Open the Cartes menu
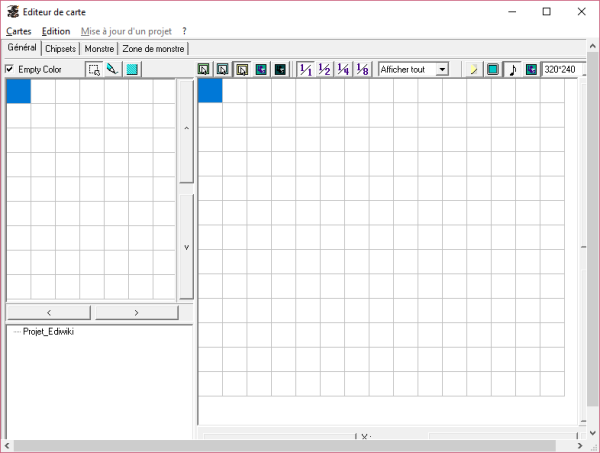The height and width of the screenshot is (453, 600). click(x=18, y=31)
